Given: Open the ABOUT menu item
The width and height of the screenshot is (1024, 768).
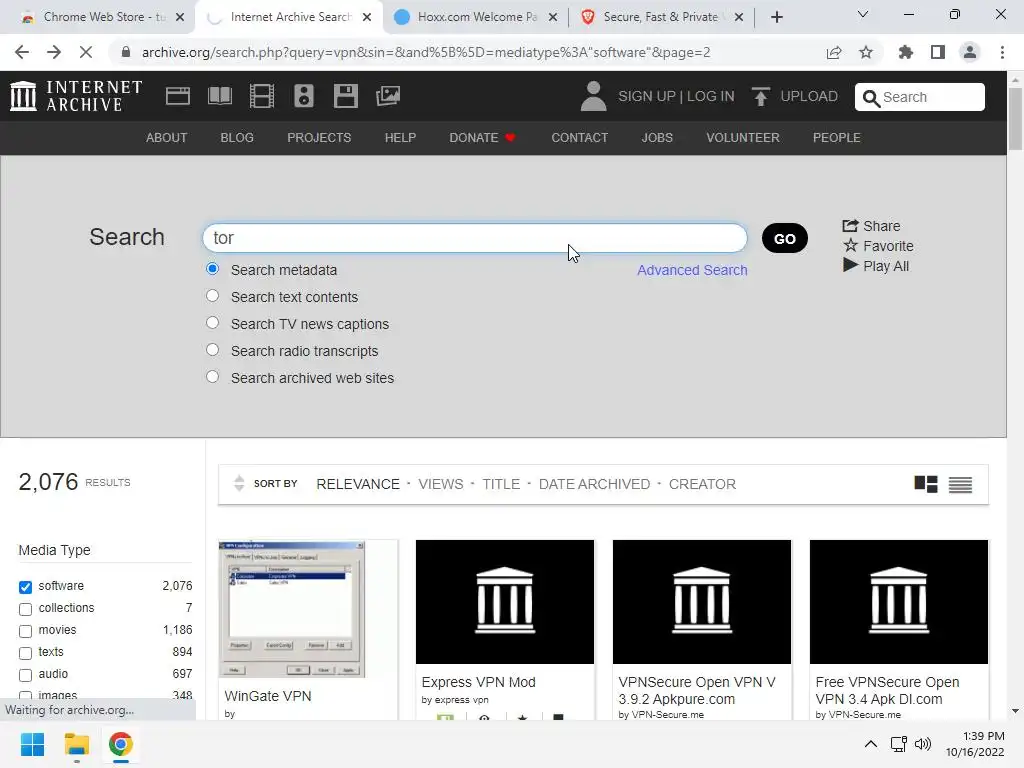Looking at the screenshot, I should click(x=167, y=138).
